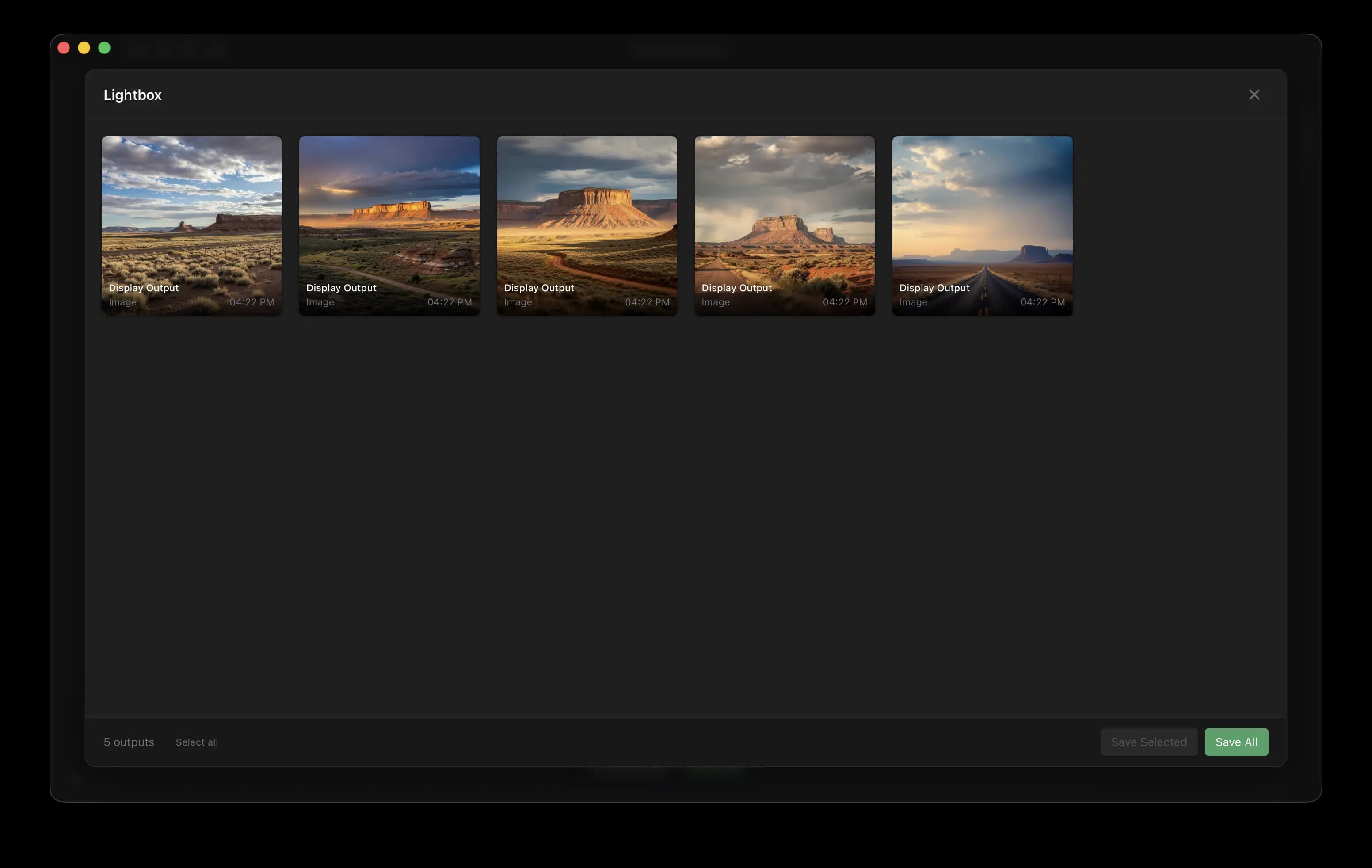Click the Image type label on third card
The width and height of the screenshot is (1372, 868).
pos(518,302)
